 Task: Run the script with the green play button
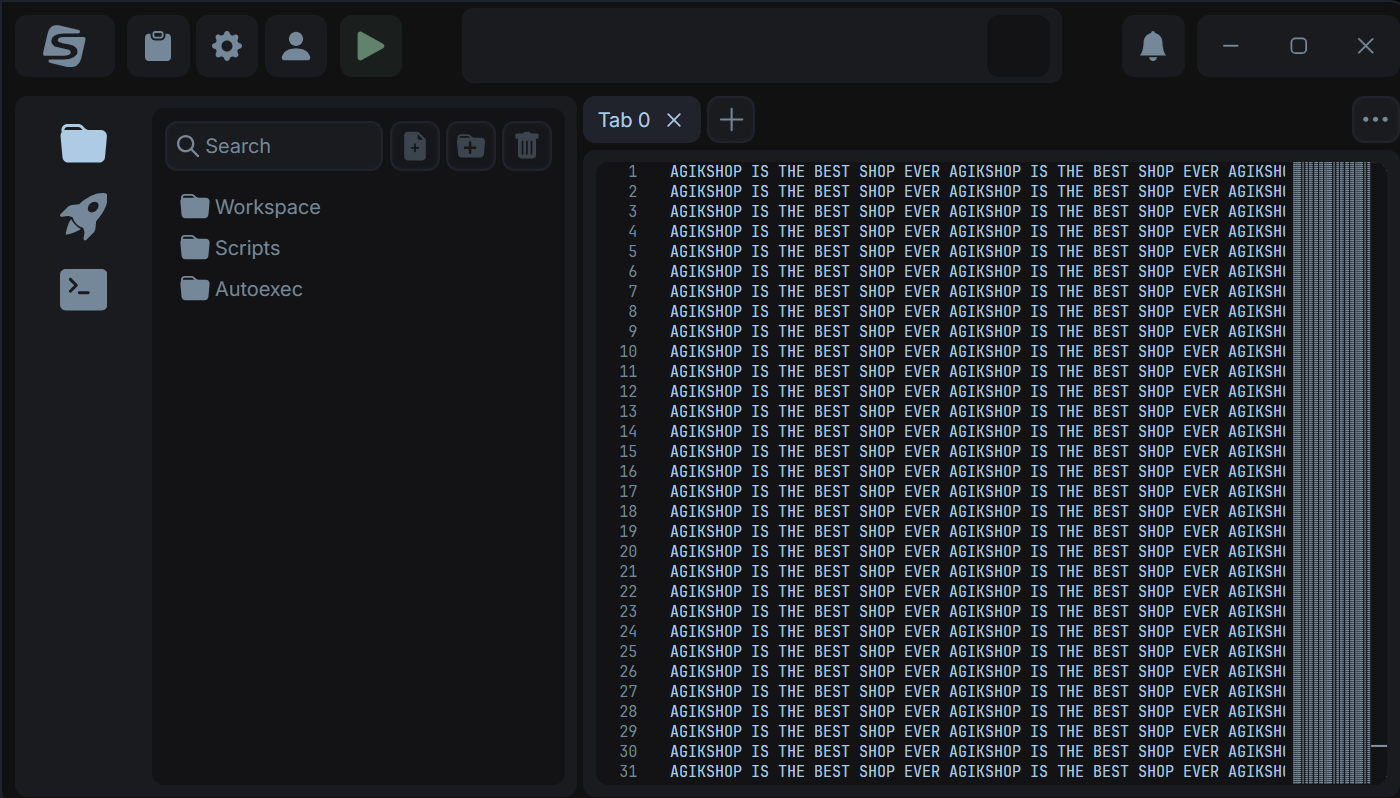click(371, 46)
